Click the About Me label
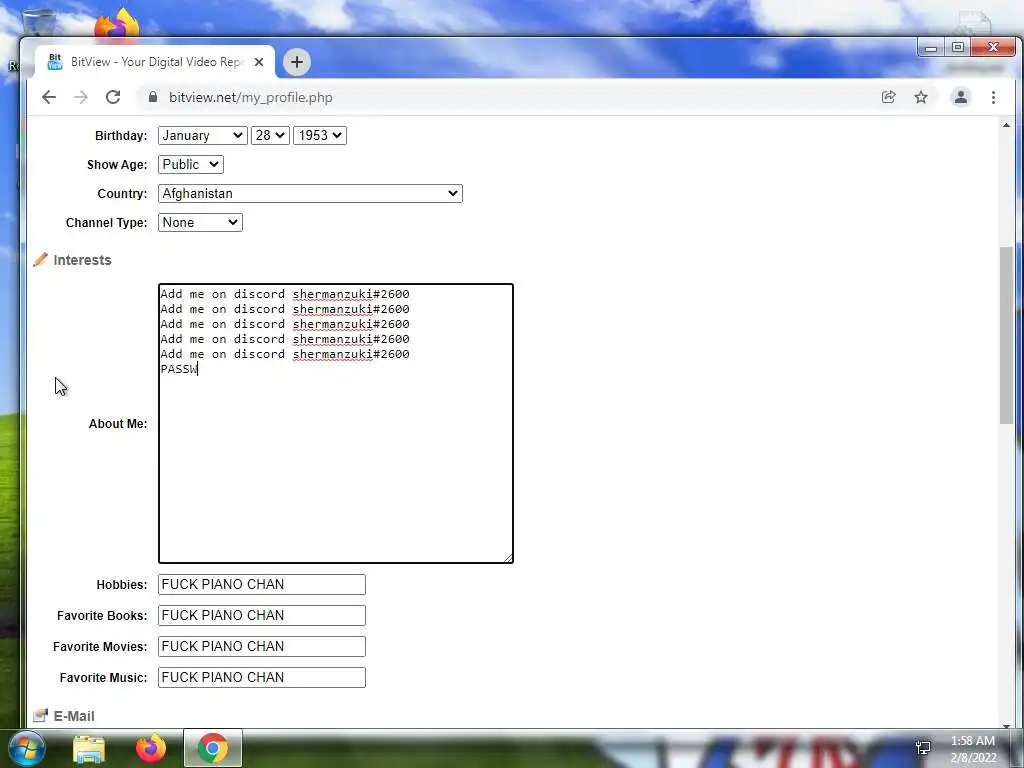 [118, 424]
